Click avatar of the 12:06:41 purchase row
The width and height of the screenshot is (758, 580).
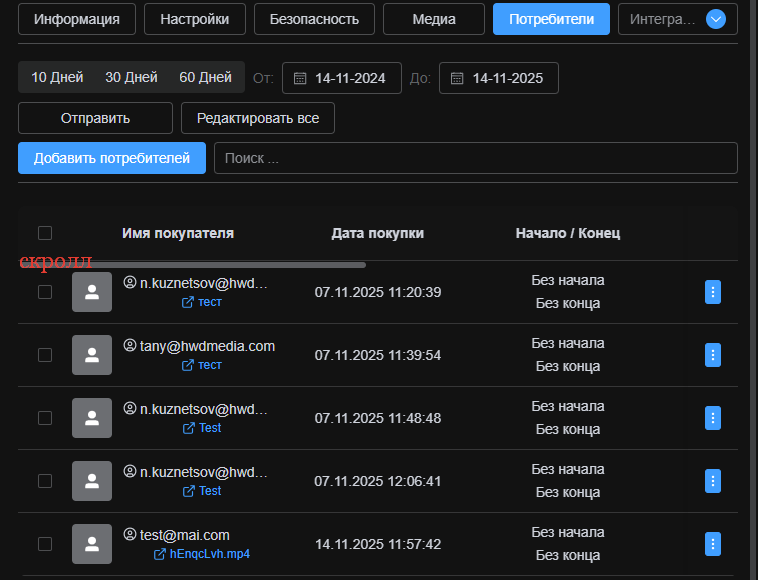pos(92,481)
